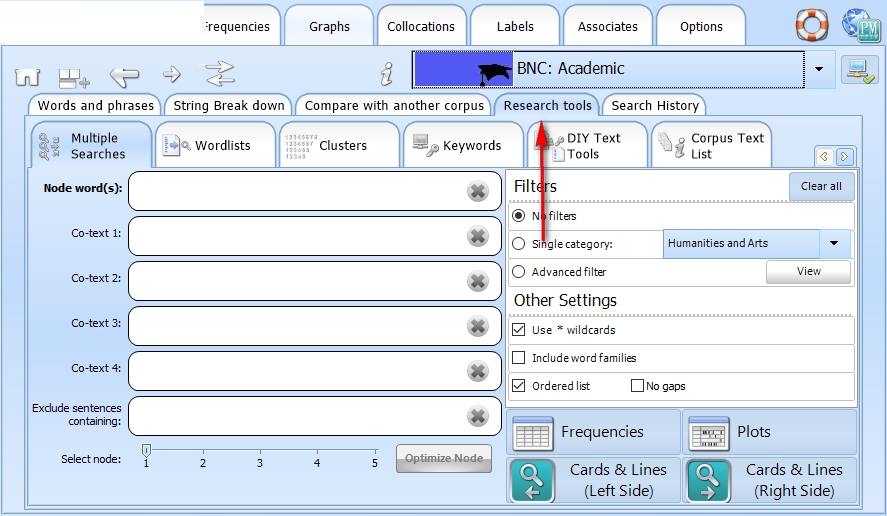
Task: Click the View advanced filter button
Action: 808,272
